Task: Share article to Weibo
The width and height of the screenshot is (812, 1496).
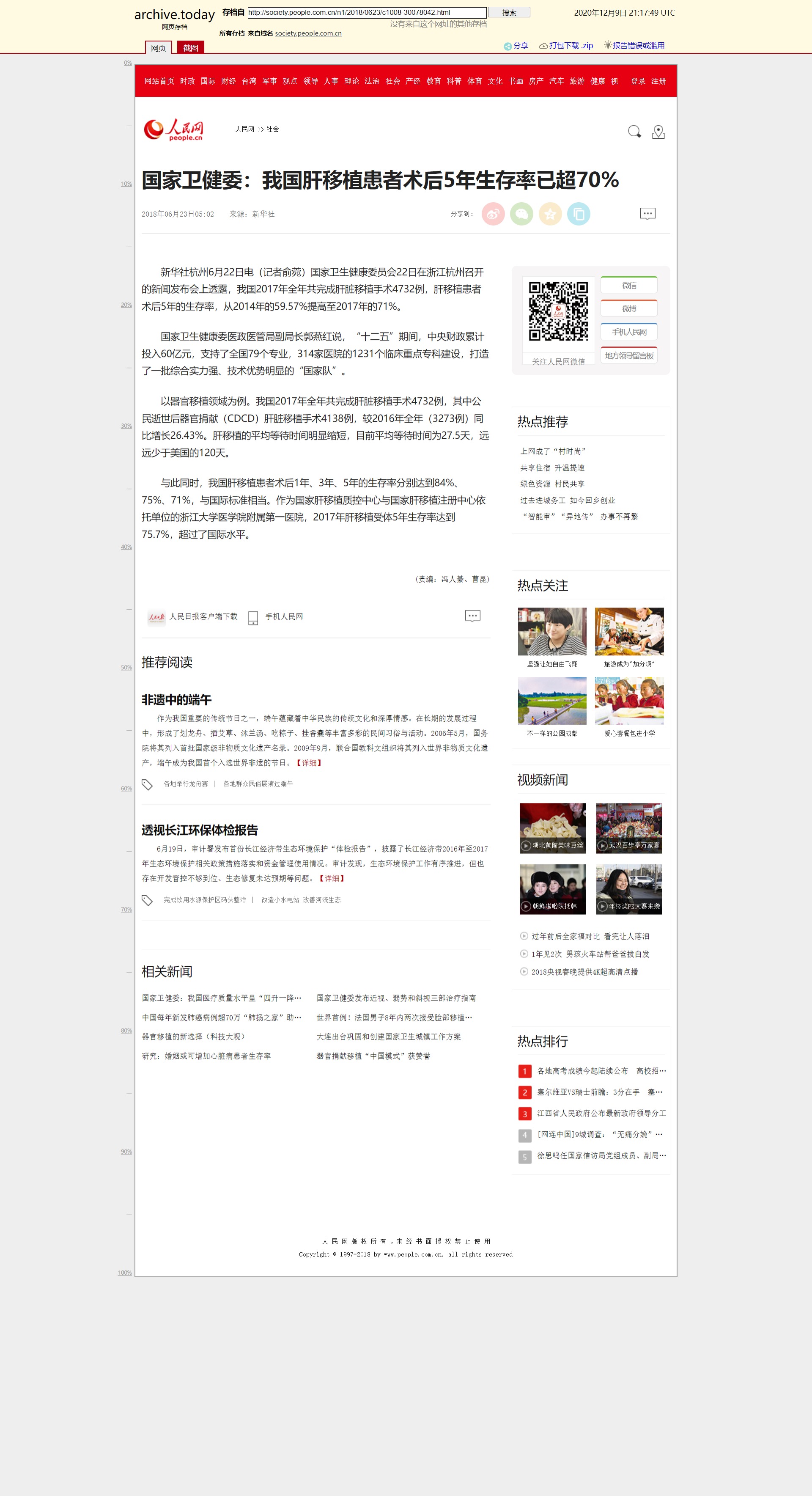Action: [493, 214]
